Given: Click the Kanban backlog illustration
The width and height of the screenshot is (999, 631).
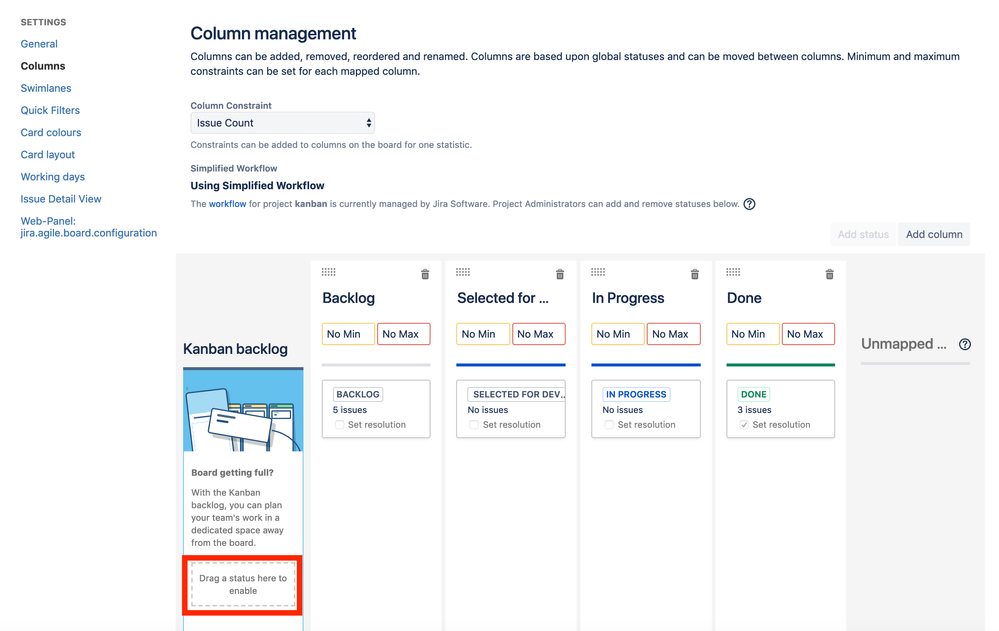Looking at the screenshot, I should (x=243, y=410).
